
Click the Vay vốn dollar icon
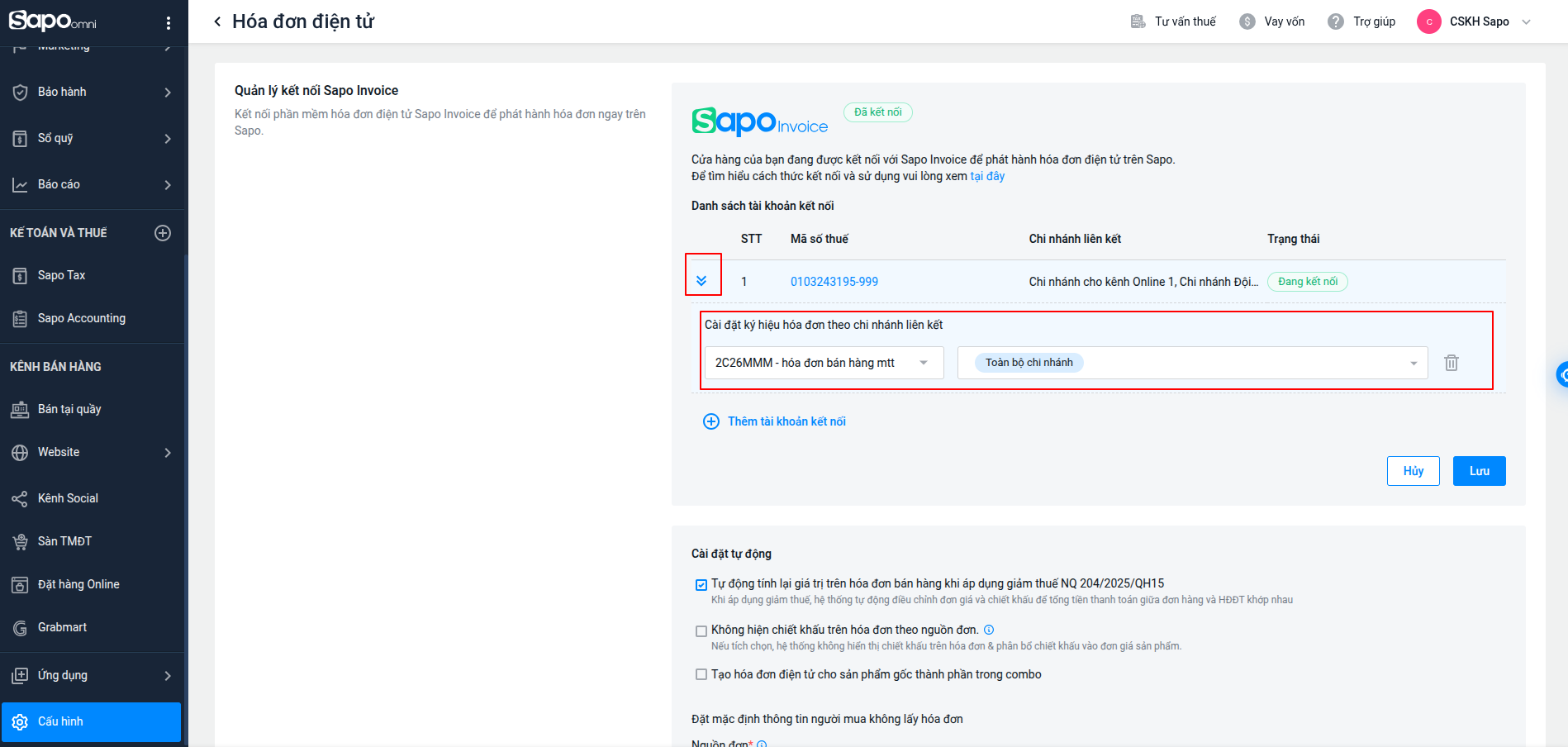click(1247, 21)
